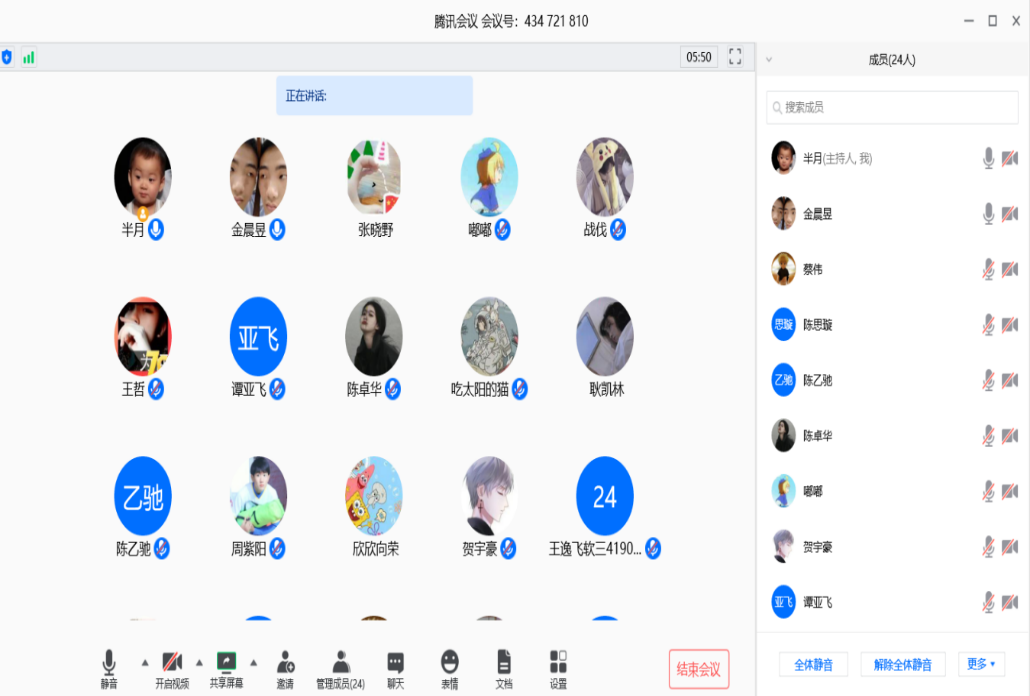Open the chat panel icon

pos(395,663)
